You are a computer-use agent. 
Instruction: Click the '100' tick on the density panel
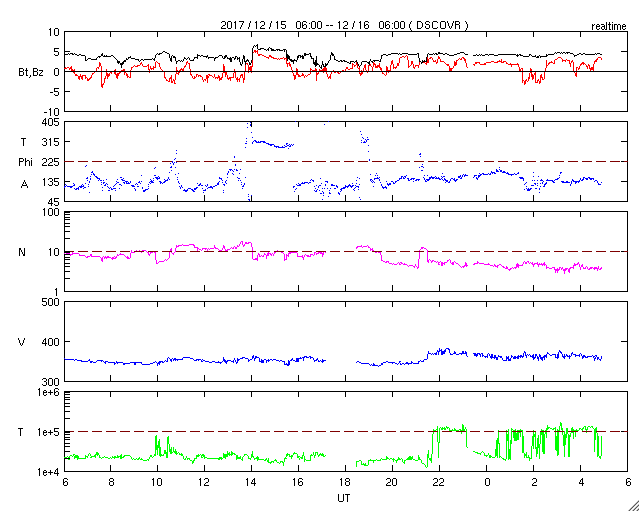coord(51,212)
